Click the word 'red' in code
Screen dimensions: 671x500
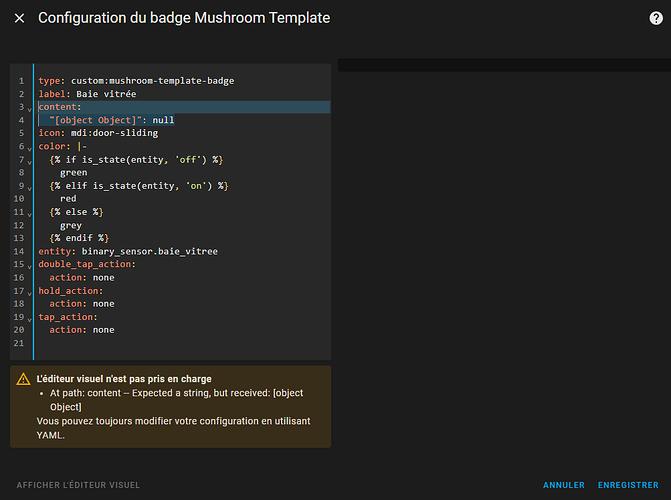(x=68, y=199)
